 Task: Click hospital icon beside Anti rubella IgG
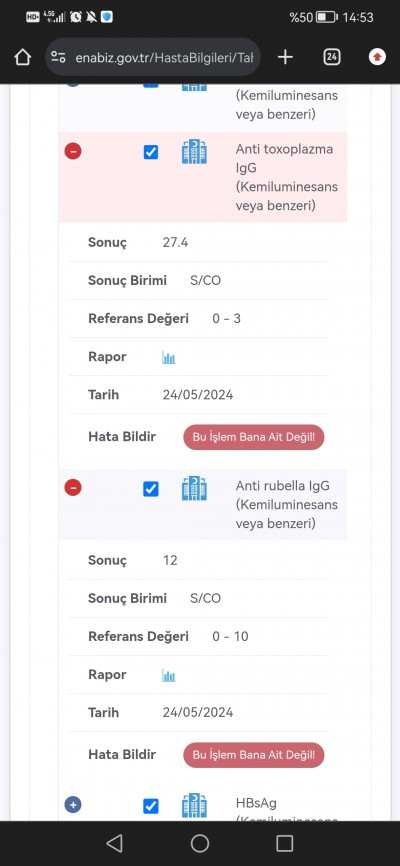click(x=194, y=488)
